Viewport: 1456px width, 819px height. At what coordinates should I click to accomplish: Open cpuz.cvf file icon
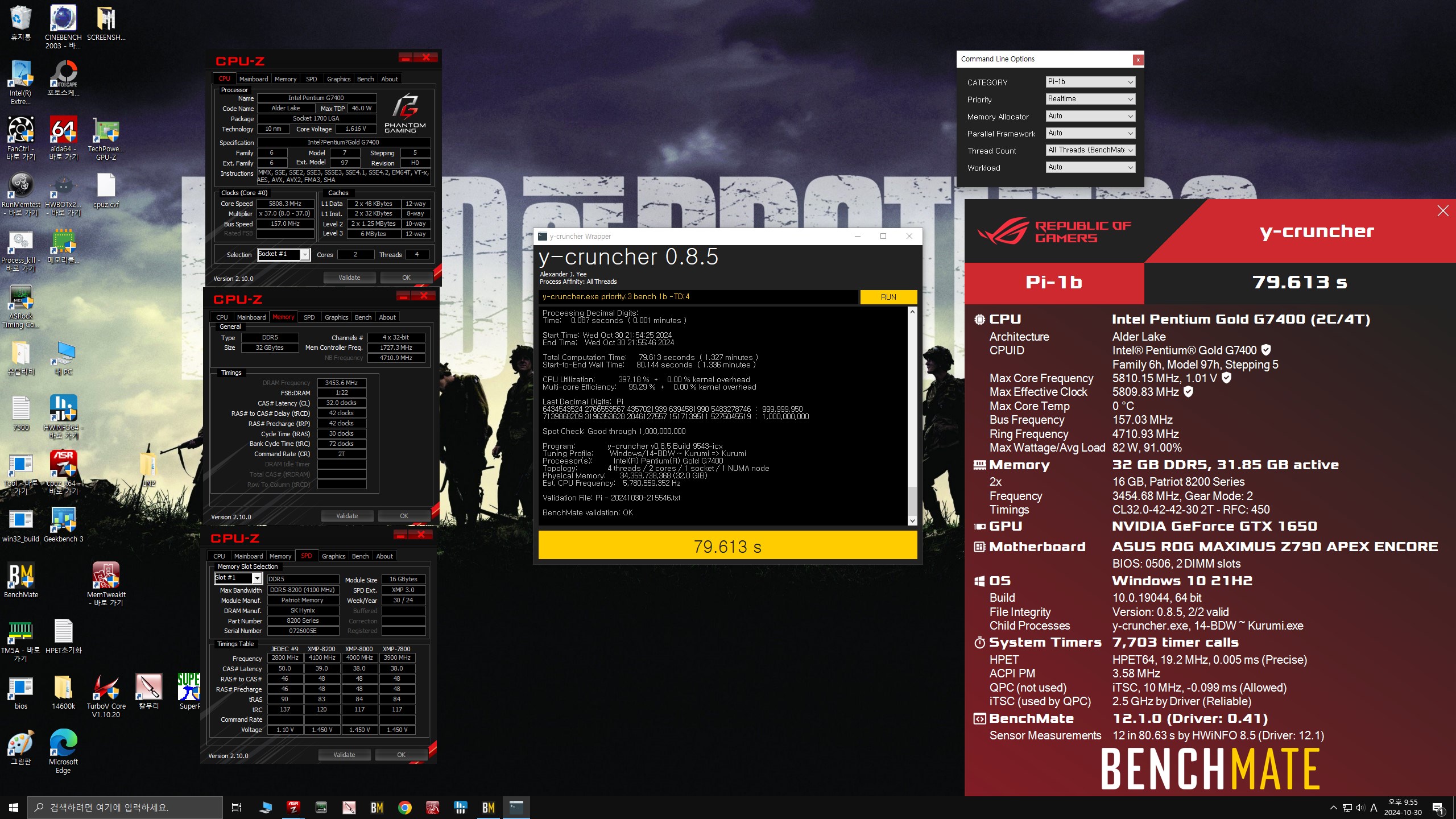[106, 190]
